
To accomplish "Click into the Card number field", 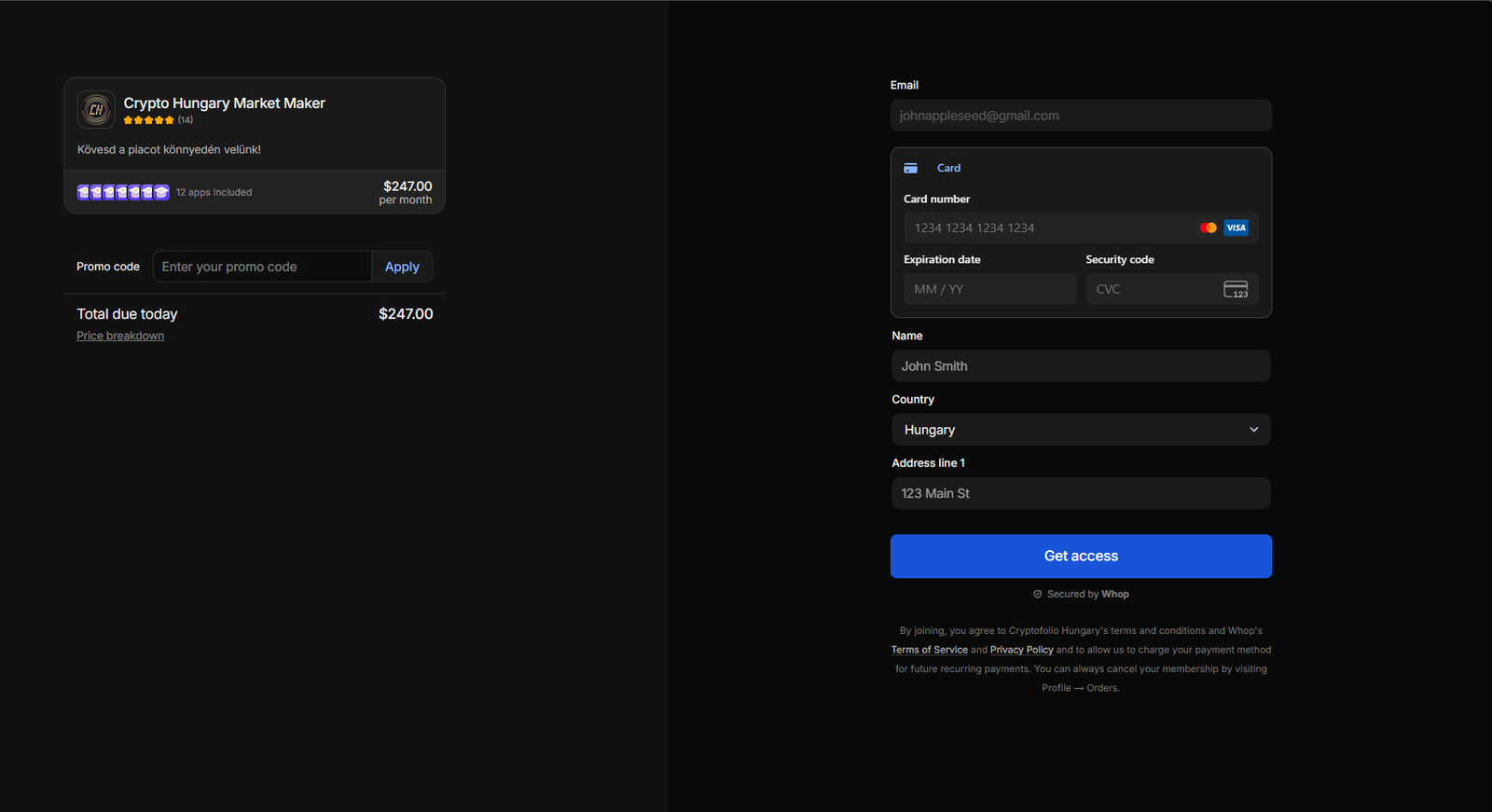I will point(1049,227).
